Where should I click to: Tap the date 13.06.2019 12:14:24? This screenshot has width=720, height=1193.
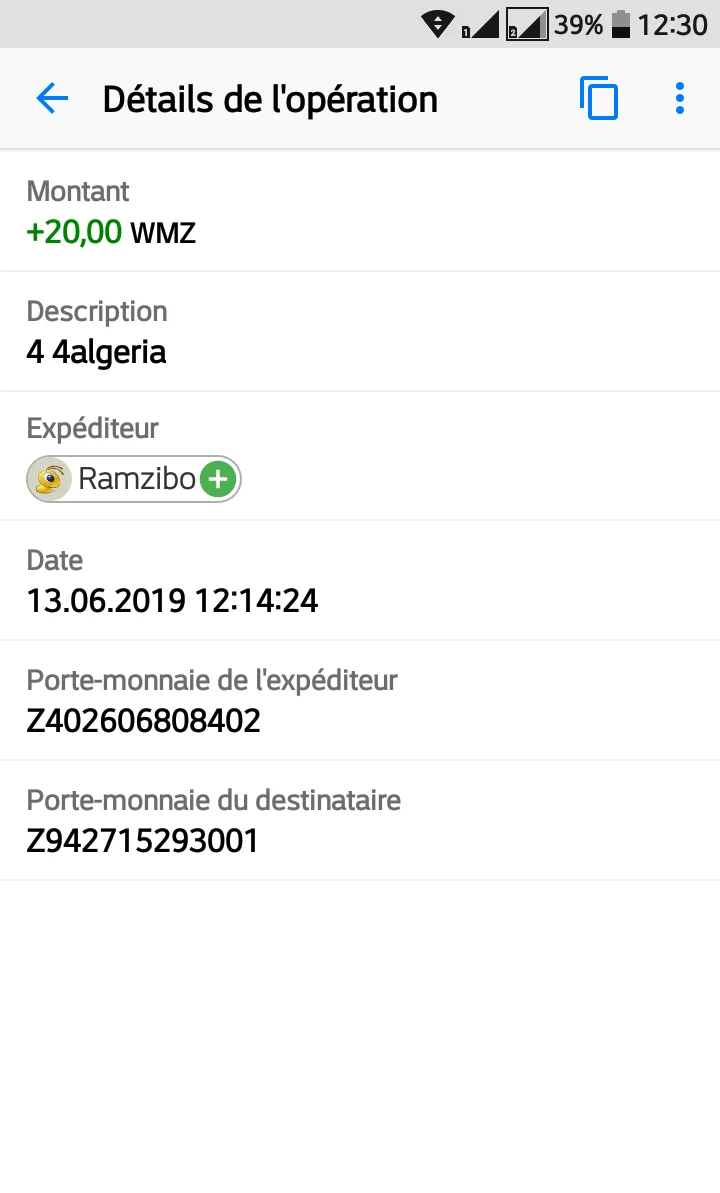click(172, 601)
